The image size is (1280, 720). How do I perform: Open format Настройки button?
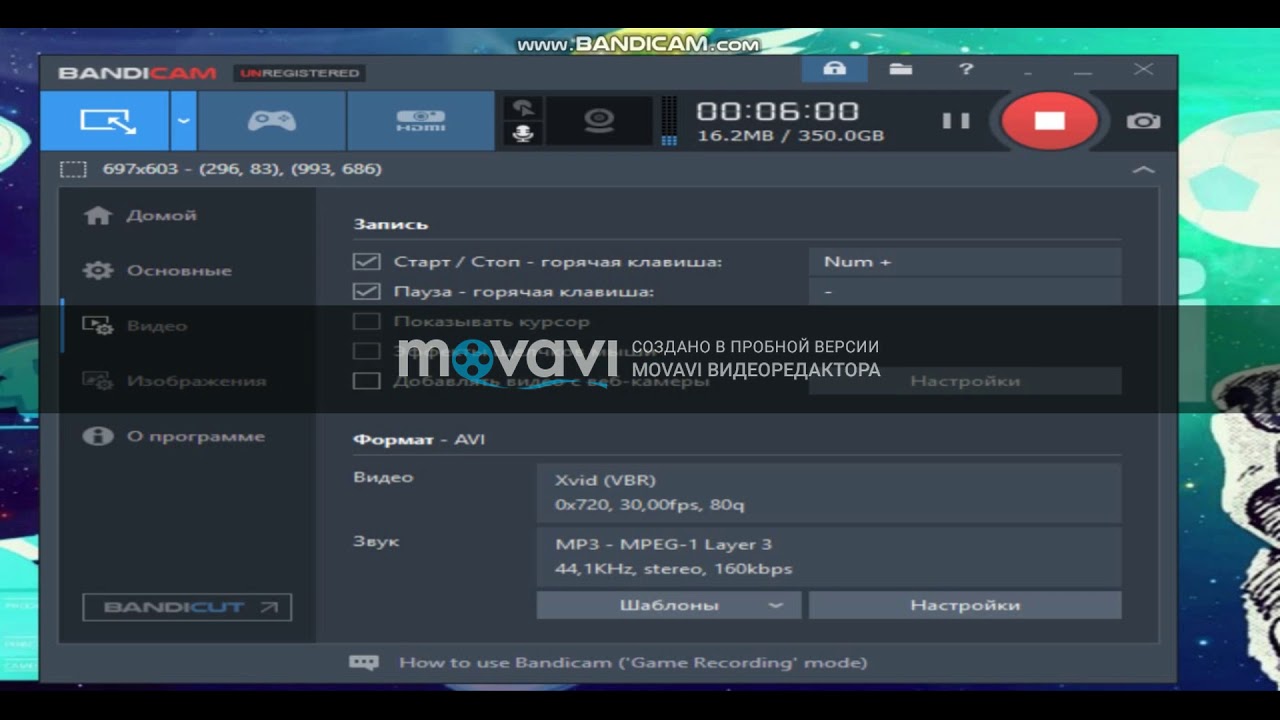click(x=965, y=605)
